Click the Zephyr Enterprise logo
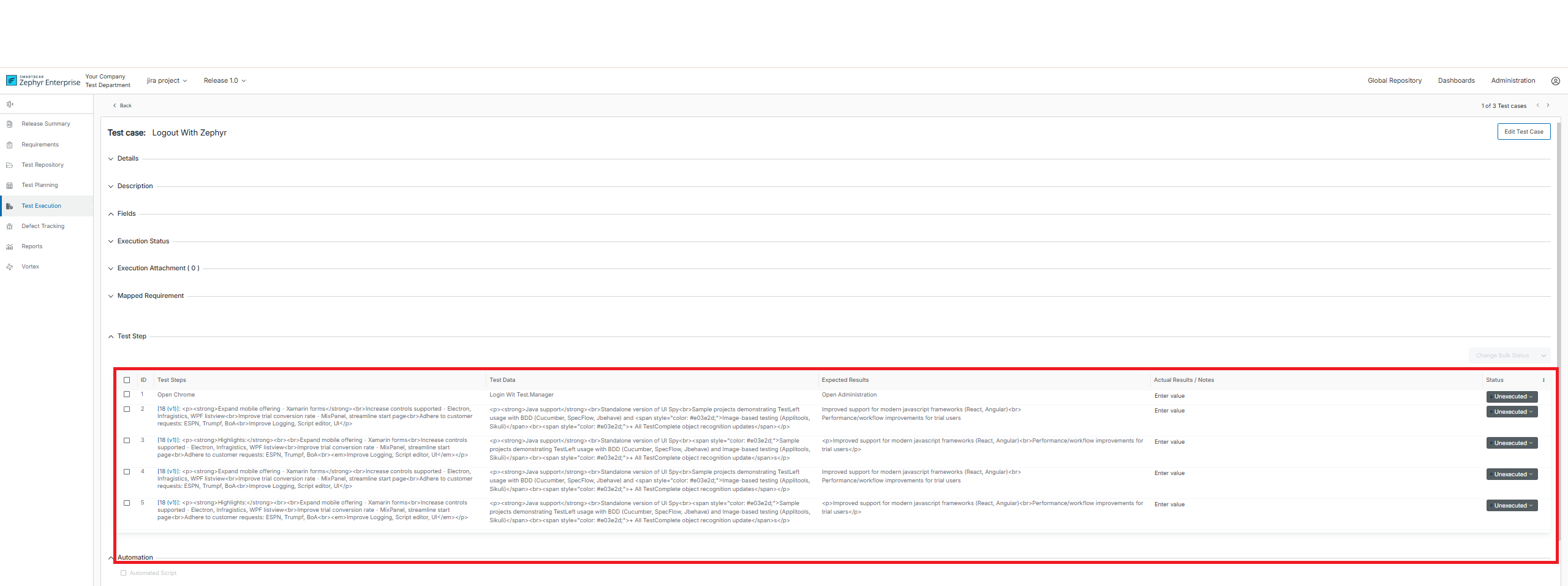Viewport: 1568px width, 586px height. tap(43, 80)
